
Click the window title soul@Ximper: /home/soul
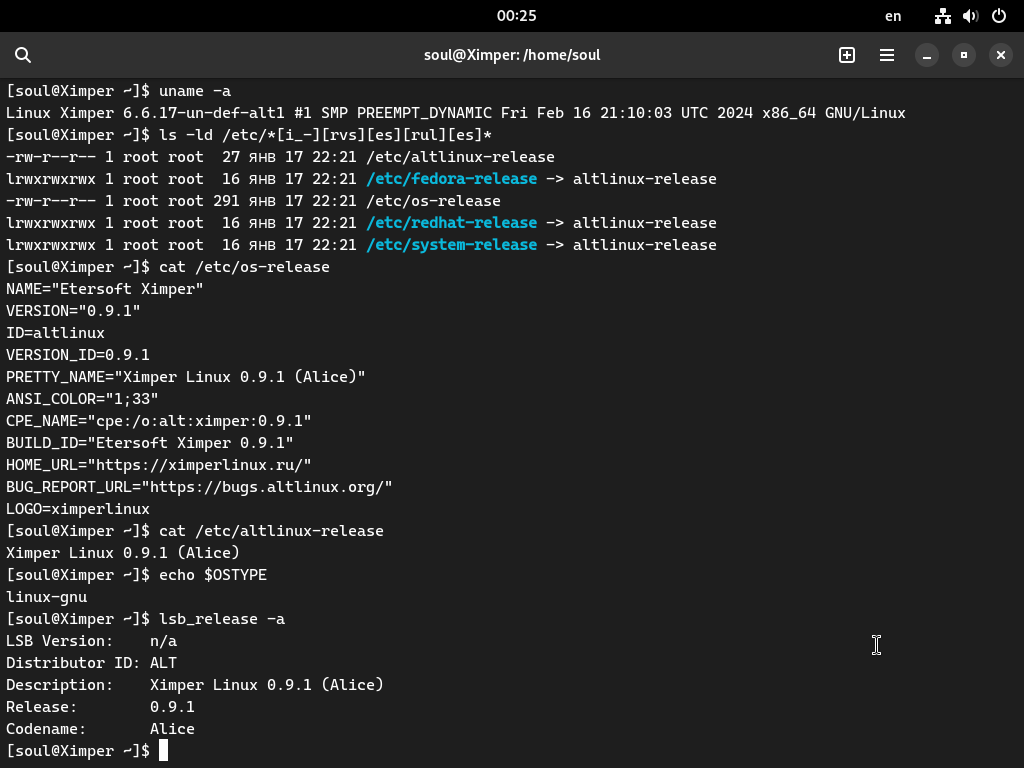pos(512,55)
